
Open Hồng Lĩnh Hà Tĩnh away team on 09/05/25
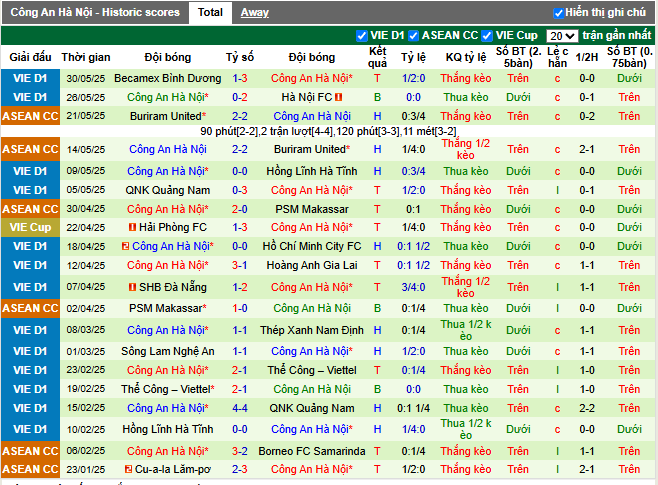pyautogui.click(x=312, y=171)
